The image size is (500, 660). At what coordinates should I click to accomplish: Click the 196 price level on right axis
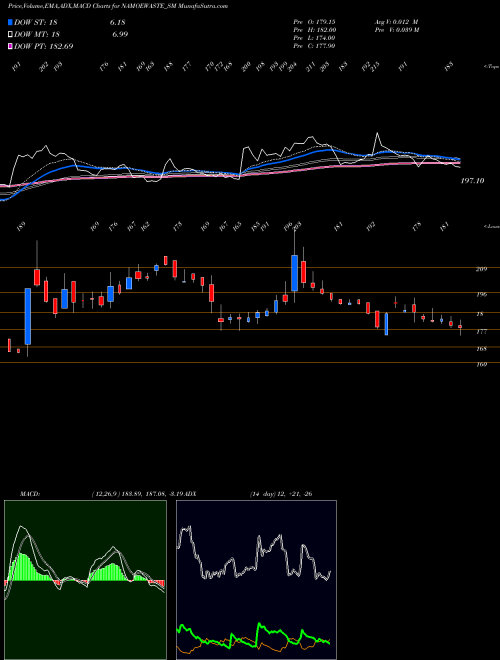tap(481, 295)
